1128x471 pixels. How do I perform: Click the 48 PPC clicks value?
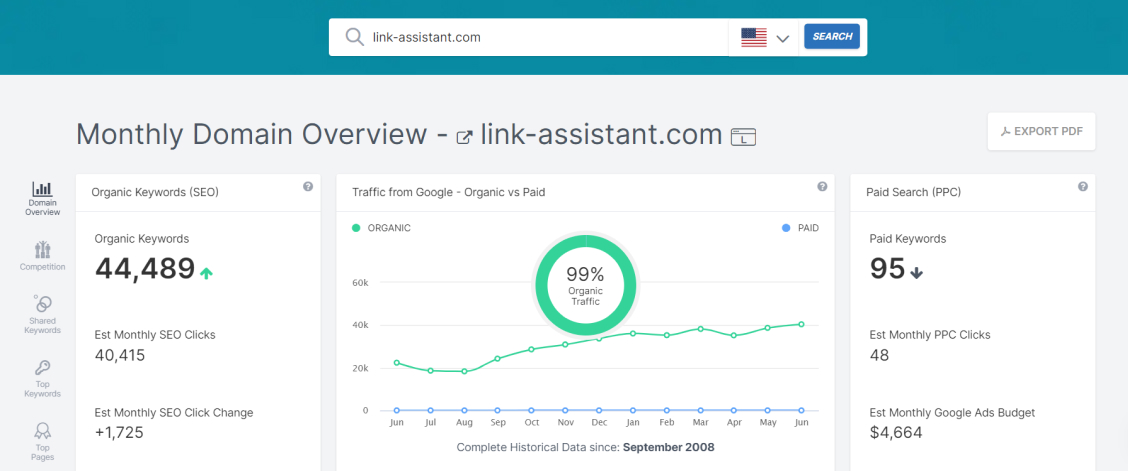pos(879,355)
